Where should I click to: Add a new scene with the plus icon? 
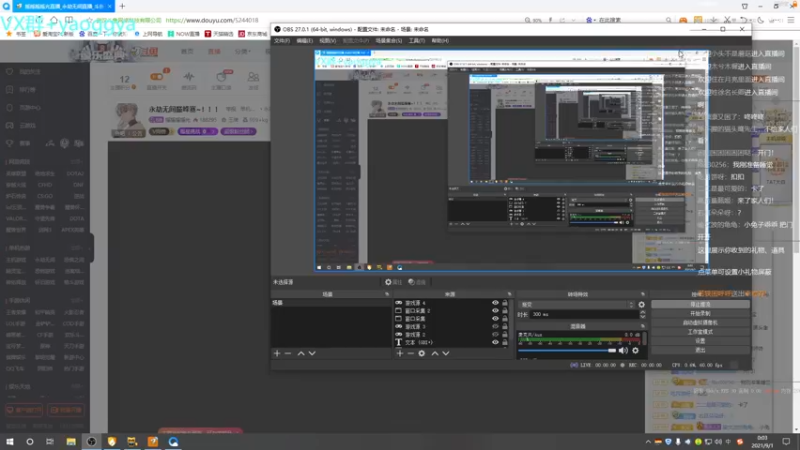(277, 353)
